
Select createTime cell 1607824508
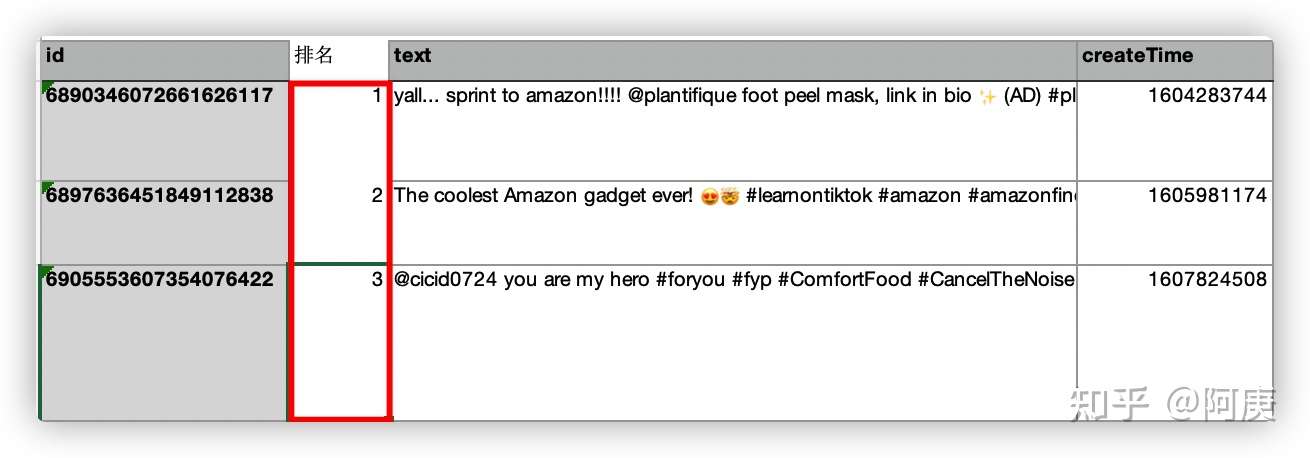1175,342
